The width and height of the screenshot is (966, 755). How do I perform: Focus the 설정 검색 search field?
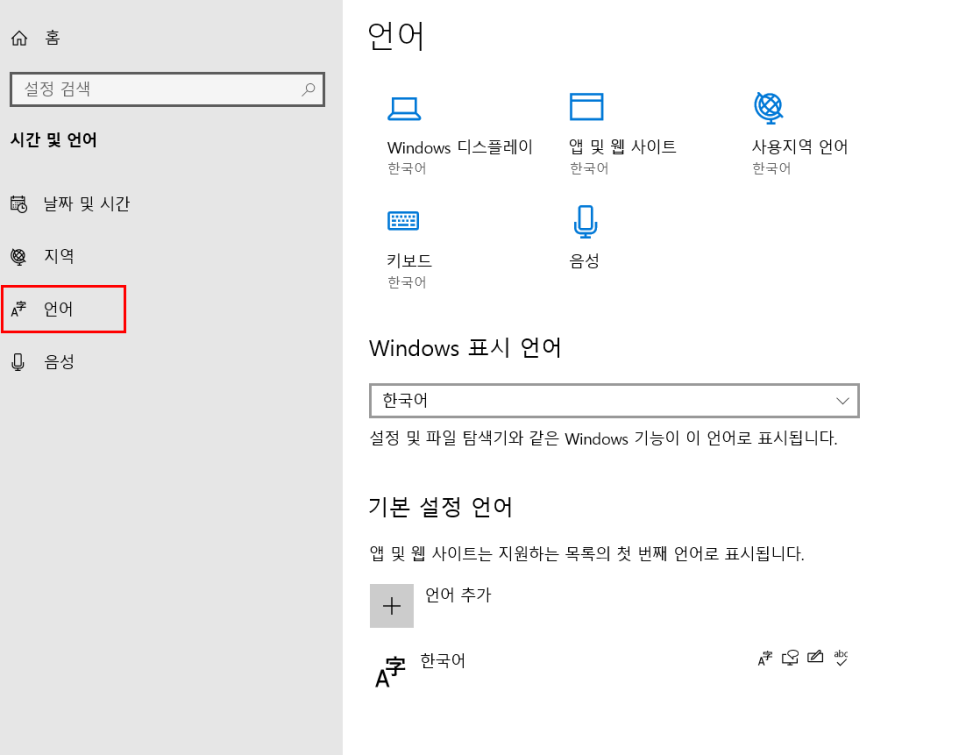[167, 89]
